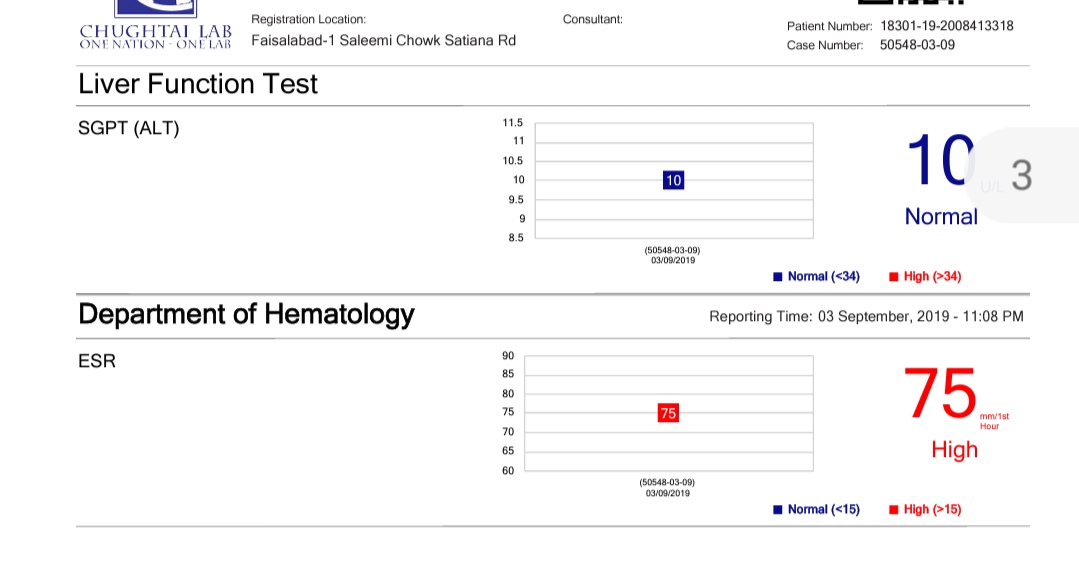1079x574 pixels.
Task: Click the red High (>15) legend square
Action: click(x=893, y=510)
